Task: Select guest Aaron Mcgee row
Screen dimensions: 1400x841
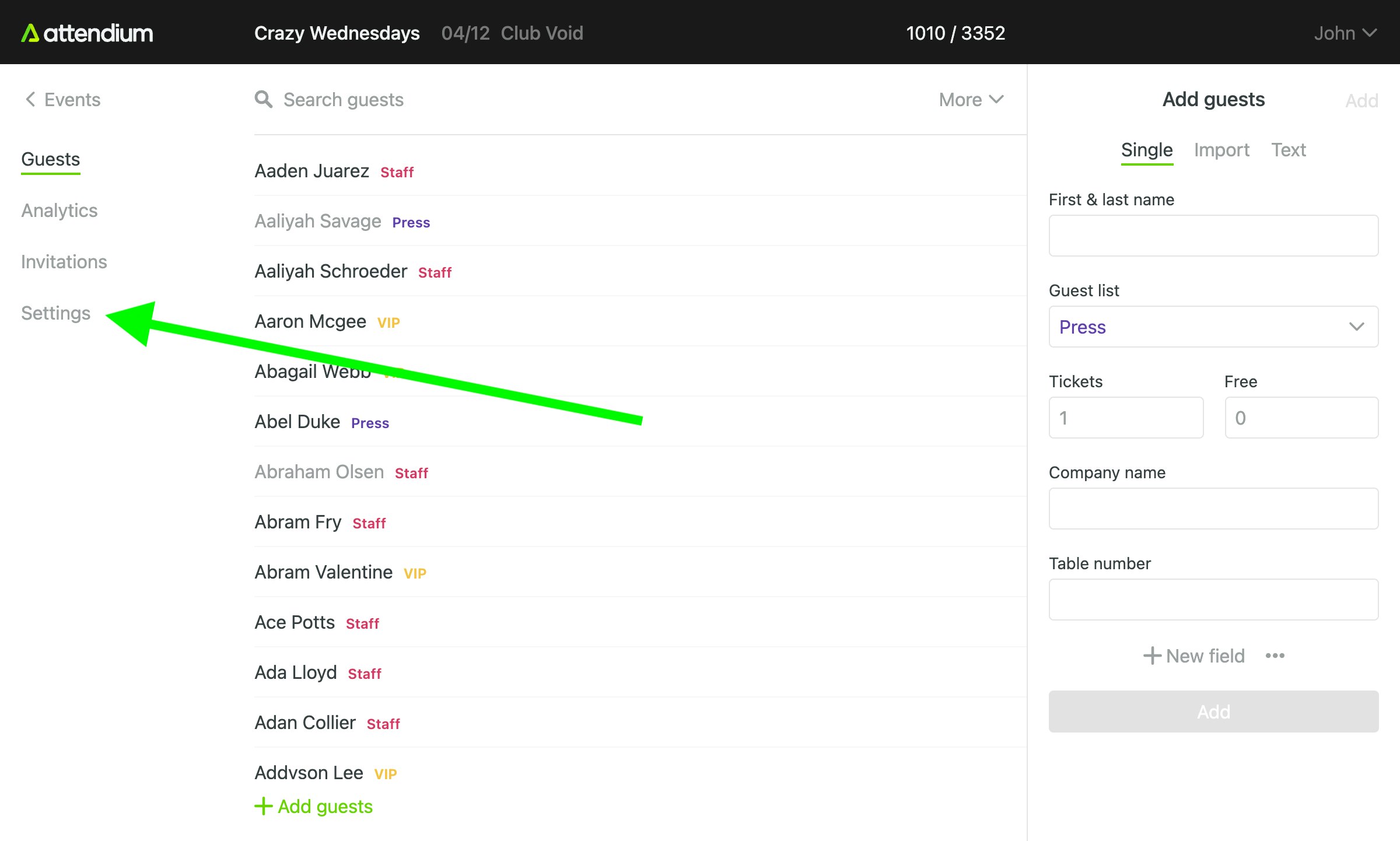Action: pos(310,321)
